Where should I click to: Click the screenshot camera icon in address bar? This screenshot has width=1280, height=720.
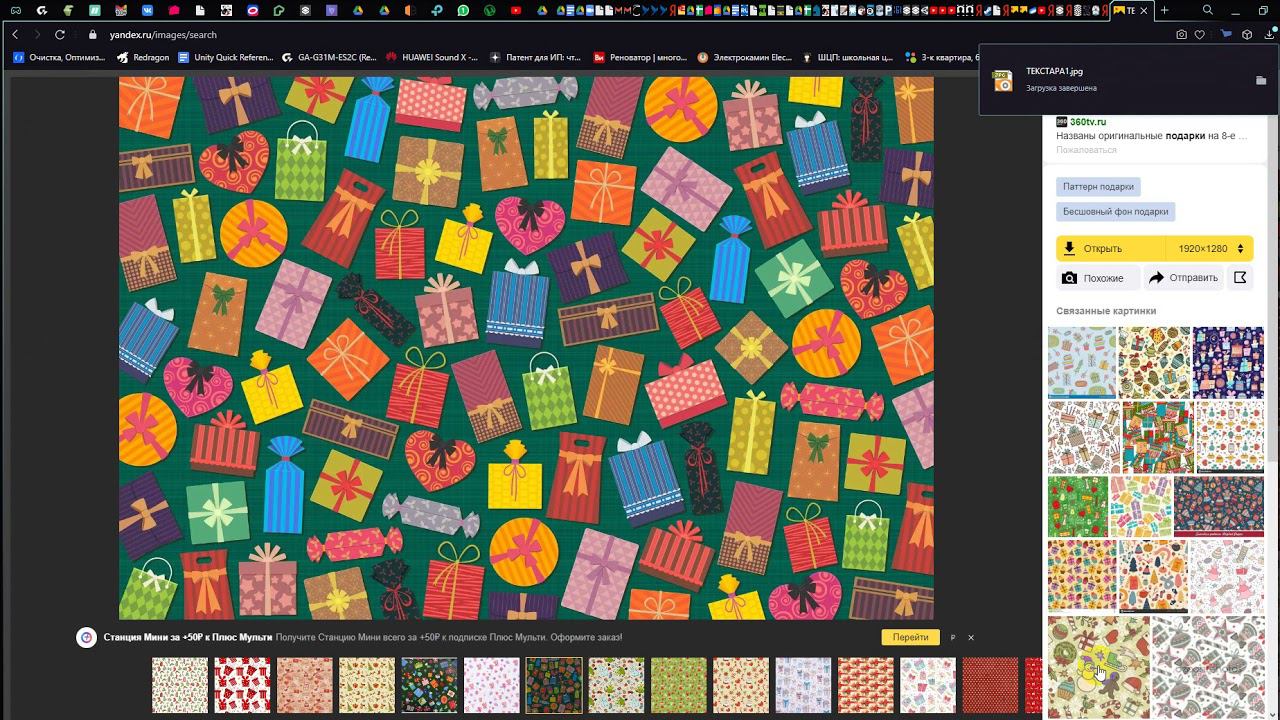click(x=1181, y=34)
